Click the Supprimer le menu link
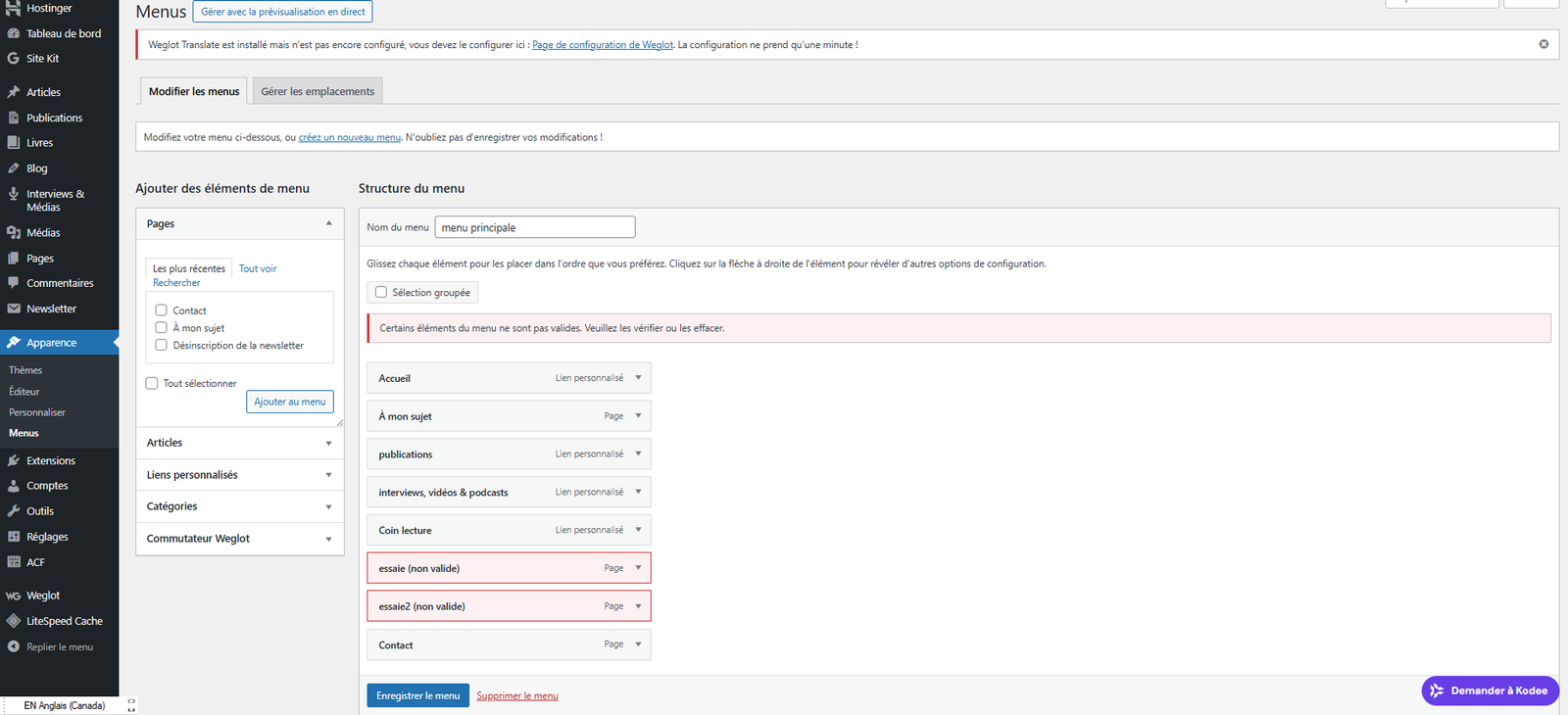 (517, 695)
